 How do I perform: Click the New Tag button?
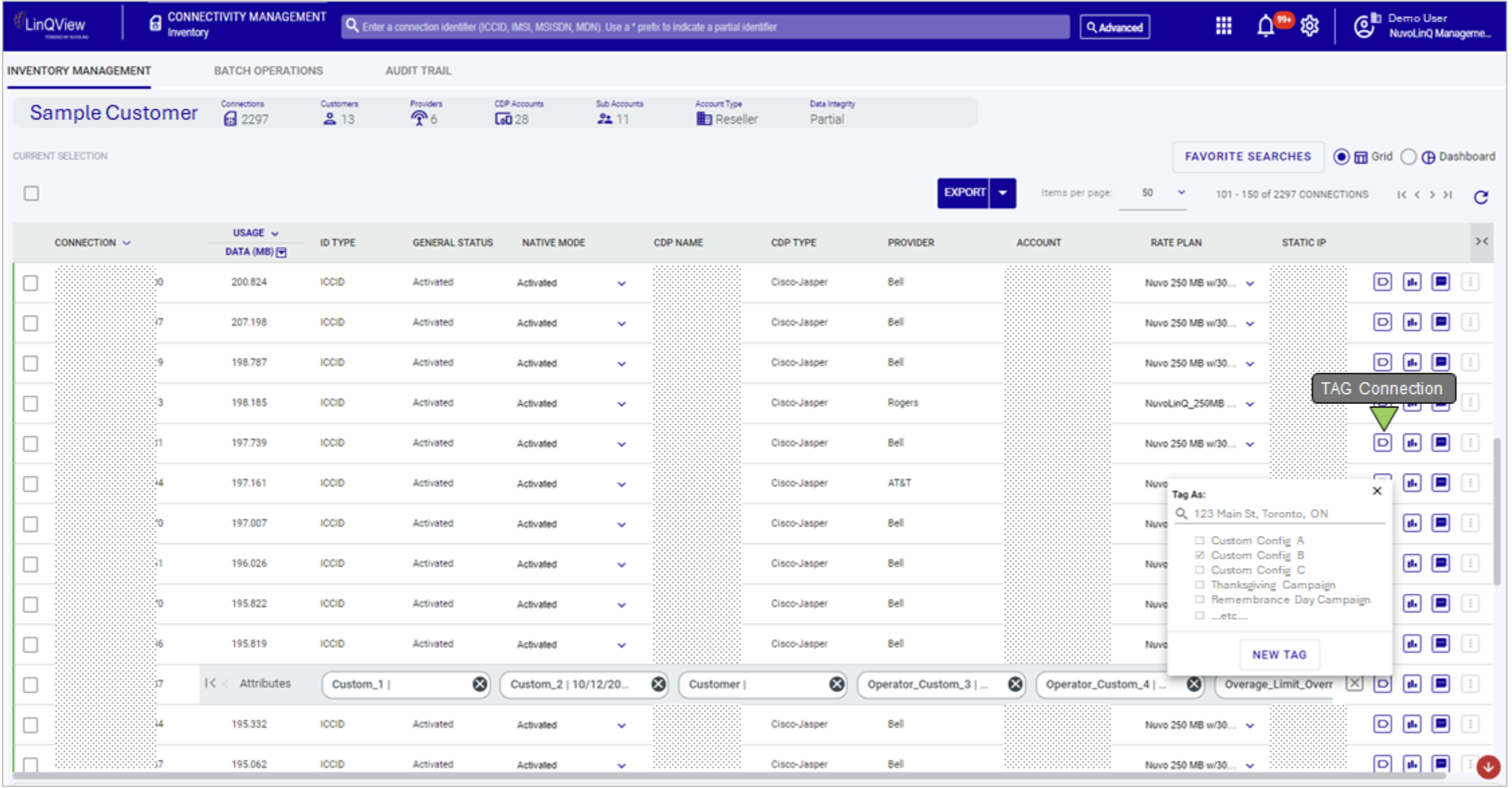1279,655
